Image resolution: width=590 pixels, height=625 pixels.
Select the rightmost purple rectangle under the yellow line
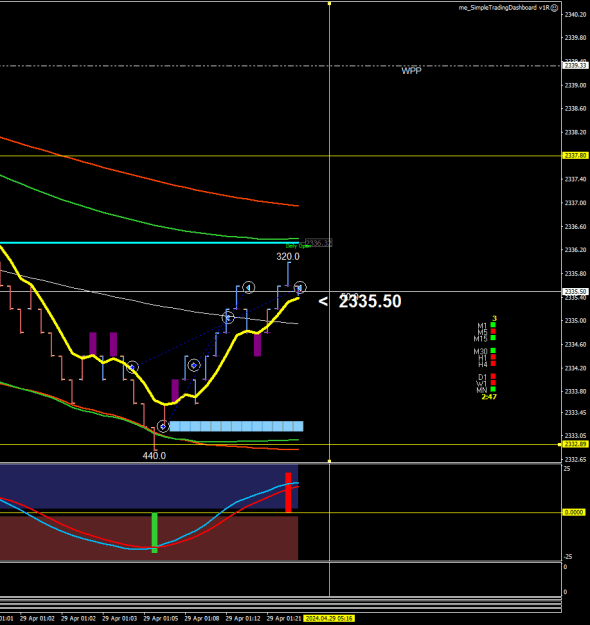[258, 345]
